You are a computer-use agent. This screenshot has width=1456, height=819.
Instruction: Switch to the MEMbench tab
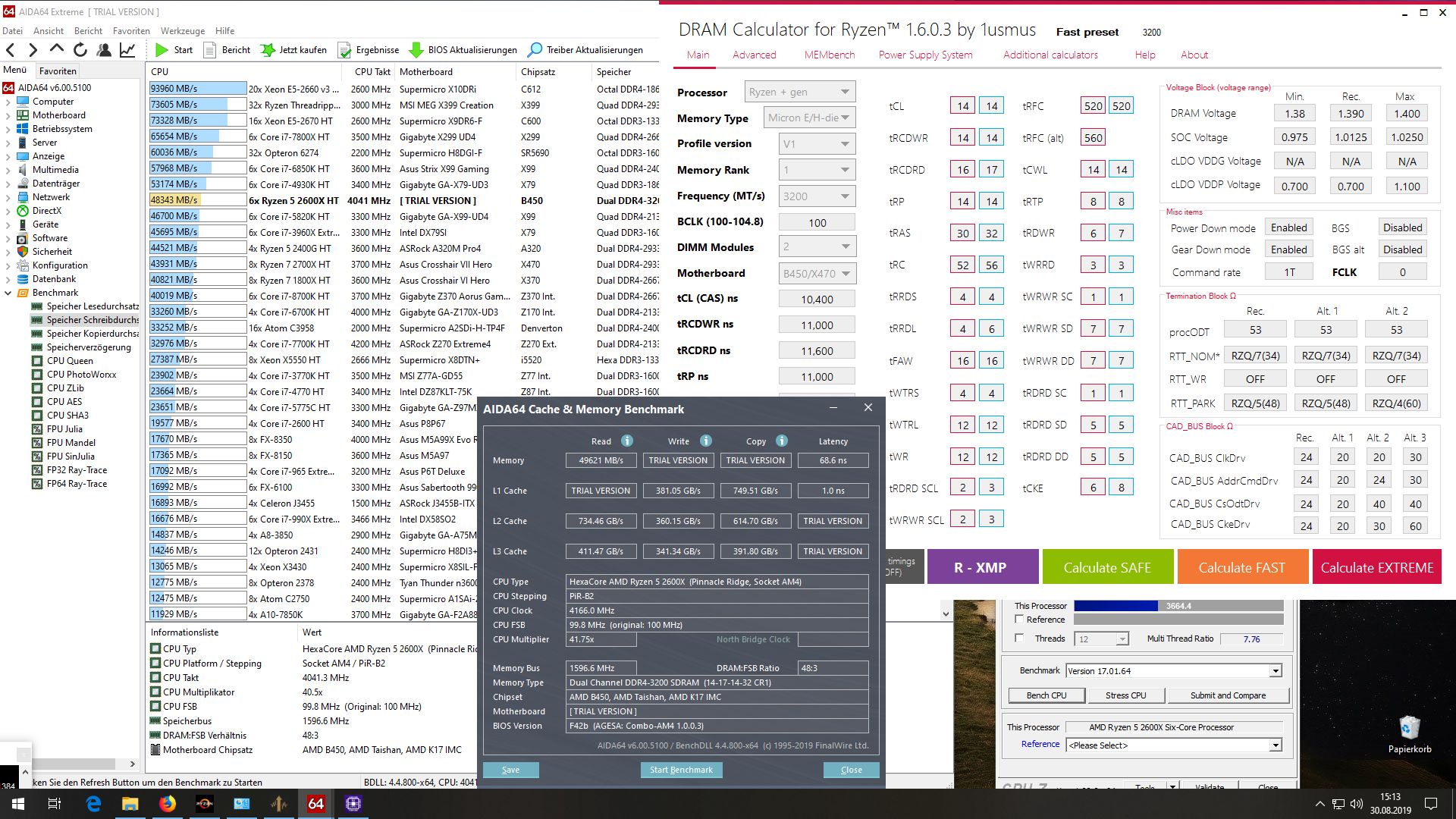point(829,55)
